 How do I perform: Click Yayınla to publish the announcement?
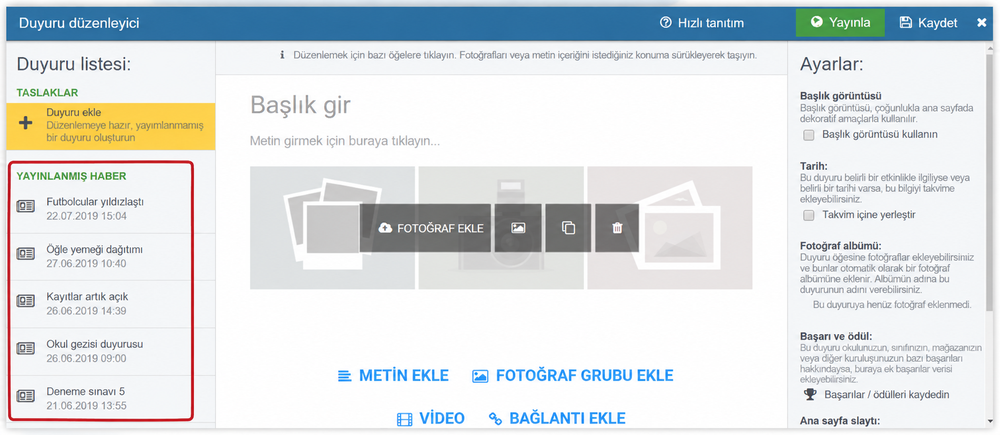[x=840, y=23]
